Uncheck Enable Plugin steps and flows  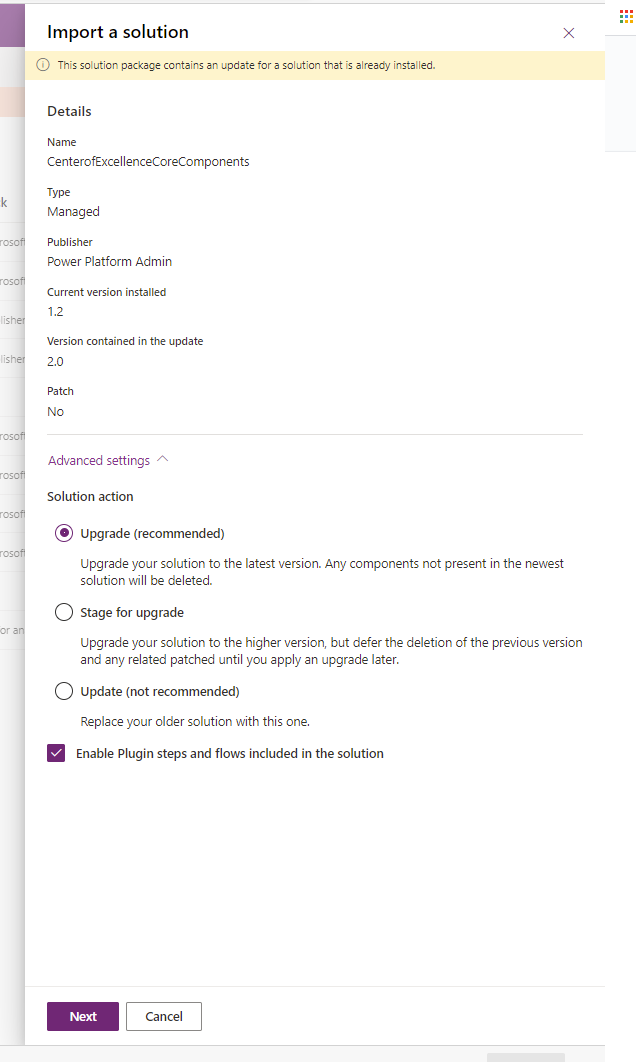click(x=56, y=752)
